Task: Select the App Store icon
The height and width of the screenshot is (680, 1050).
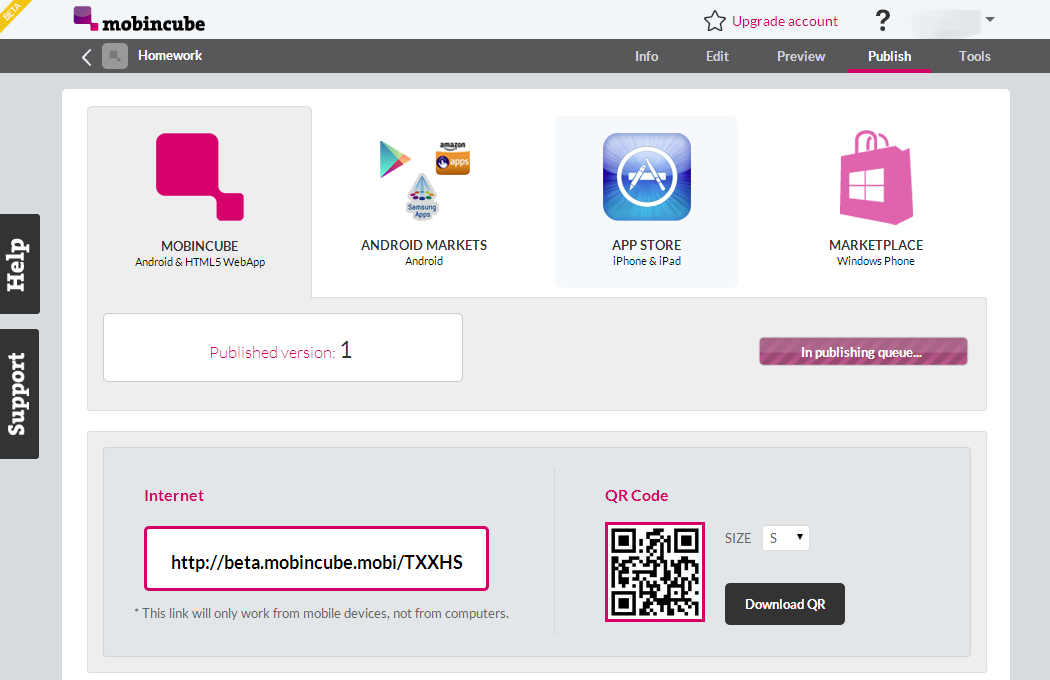Action: [647, 177]
